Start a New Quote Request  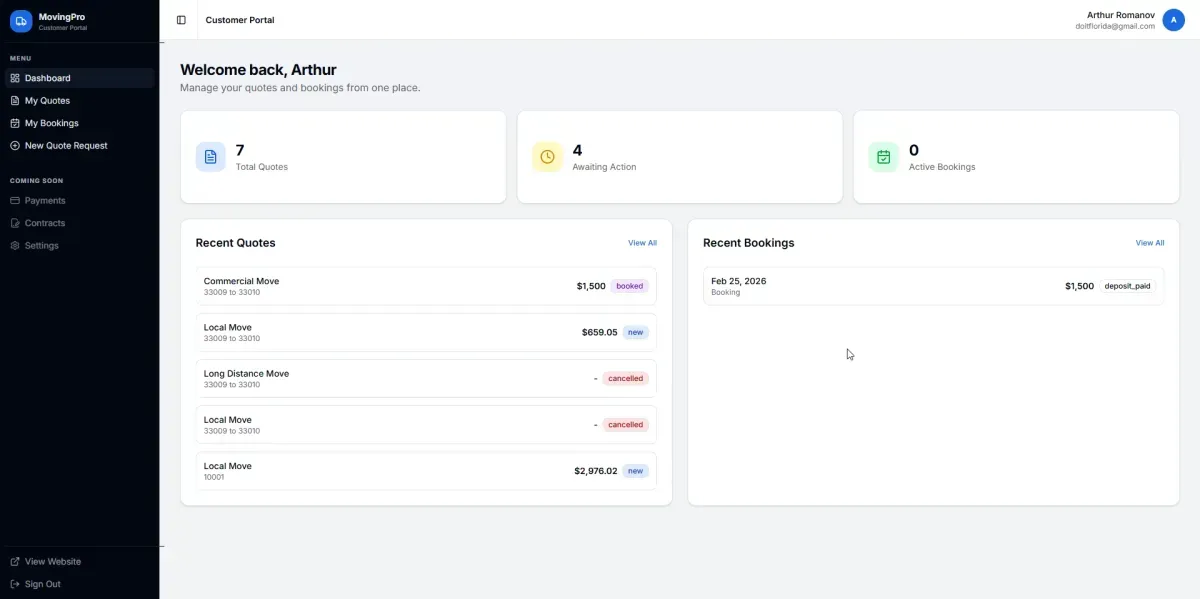(x=66, y=146)
